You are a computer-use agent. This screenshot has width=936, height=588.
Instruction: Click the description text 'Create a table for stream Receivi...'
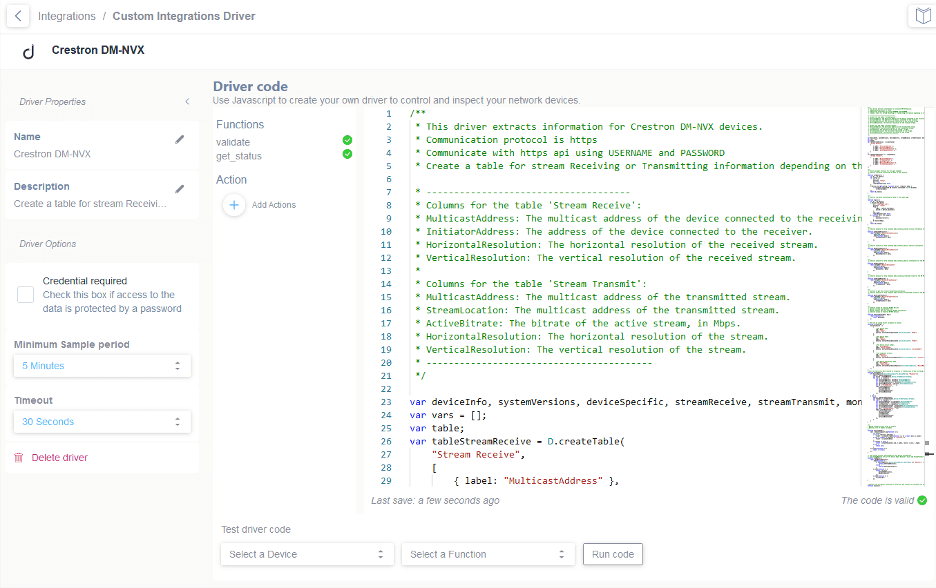90,204
